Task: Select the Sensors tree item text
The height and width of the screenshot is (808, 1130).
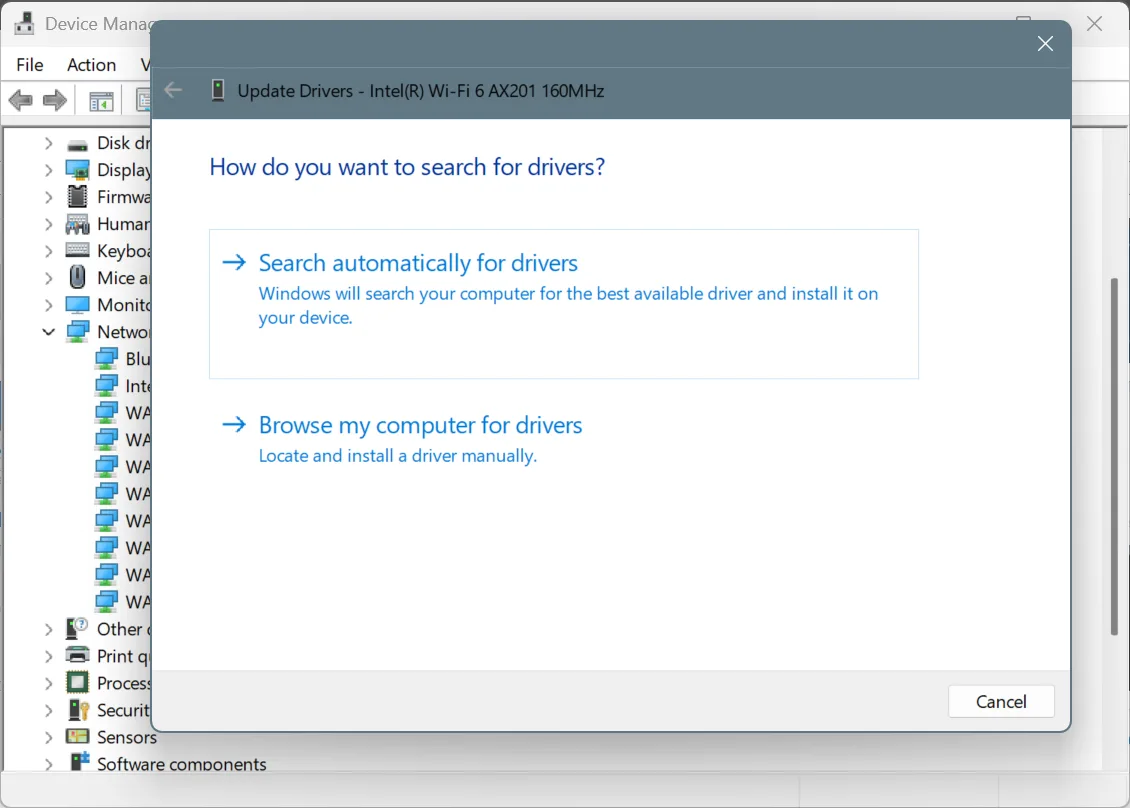Action: coord(127,737)
